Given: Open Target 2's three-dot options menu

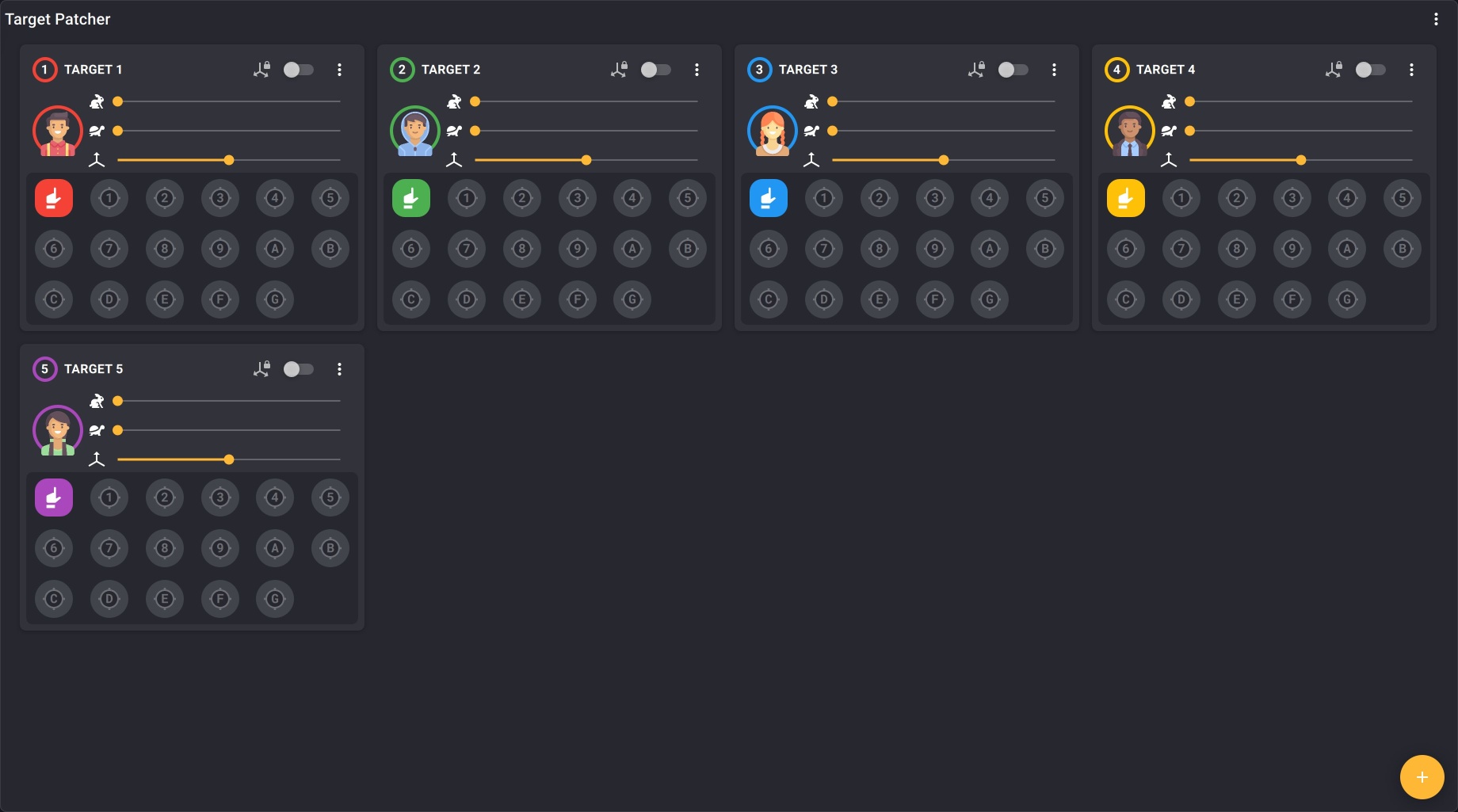Looking at the screenshot, I should coord(697,70).
